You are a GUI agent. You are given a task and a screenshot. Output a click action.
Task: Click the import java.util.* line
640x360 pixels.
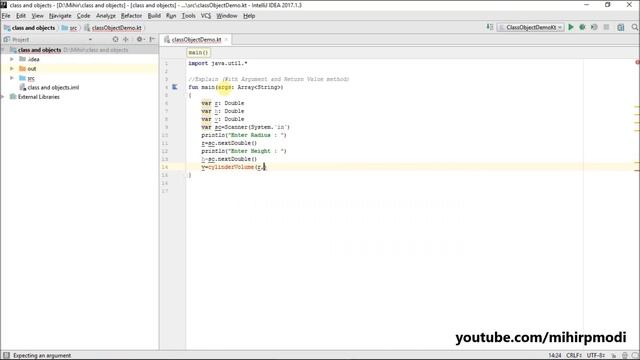tap(218, 63)
